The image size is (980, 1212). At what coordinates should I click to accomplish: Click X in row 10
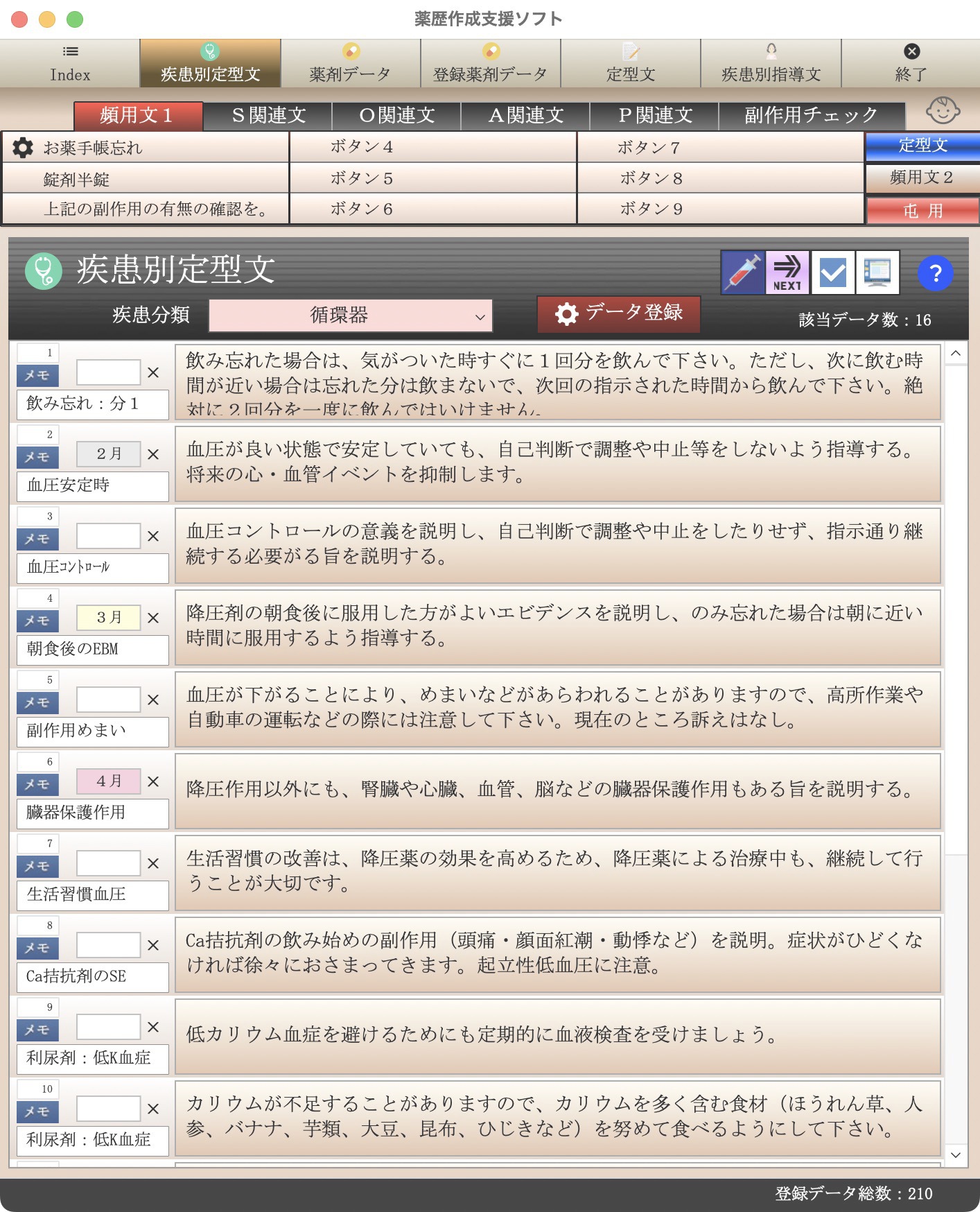point(153,1109)
